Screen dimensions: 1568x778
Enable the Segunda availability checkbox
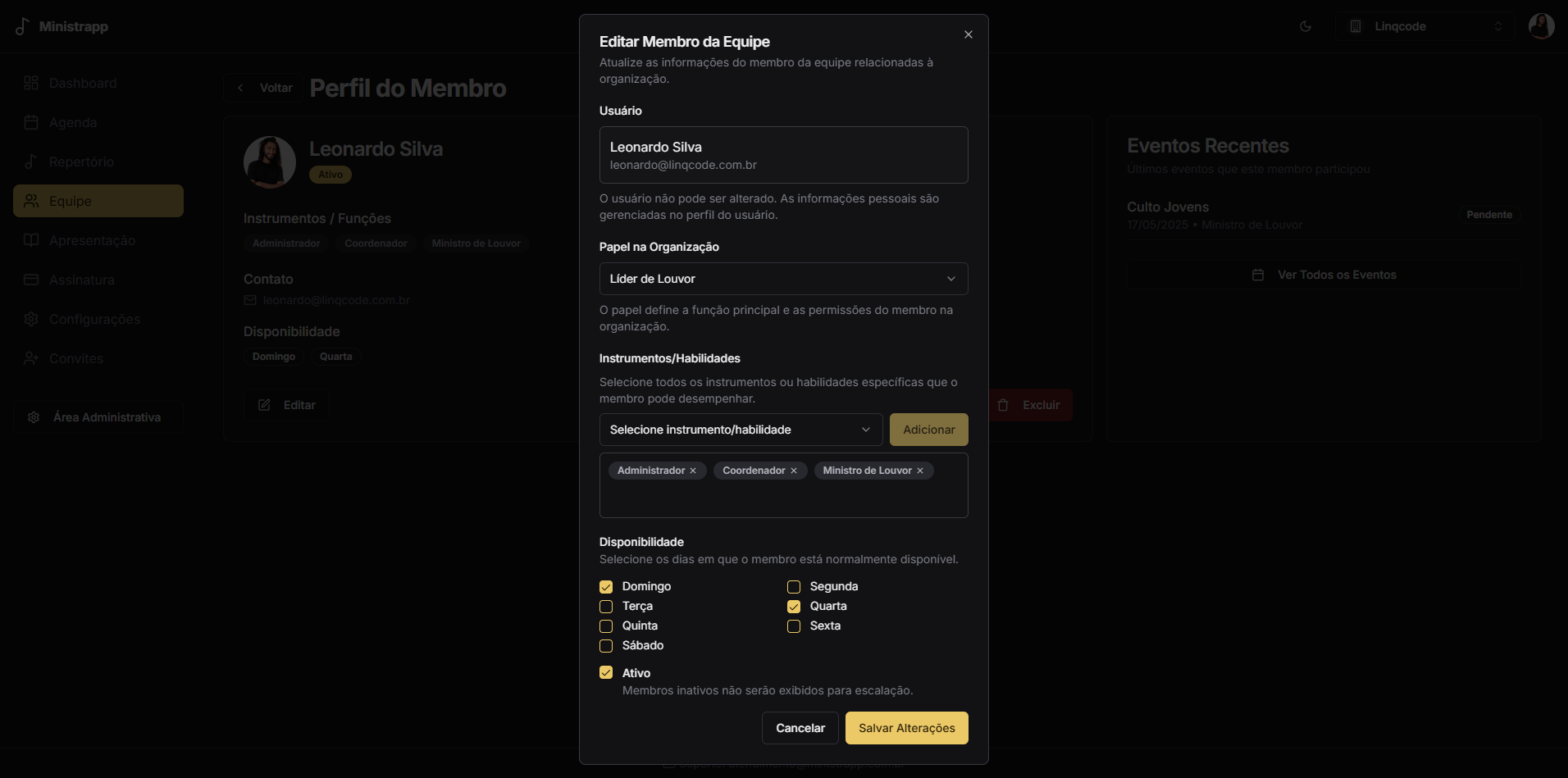(793, 586)
